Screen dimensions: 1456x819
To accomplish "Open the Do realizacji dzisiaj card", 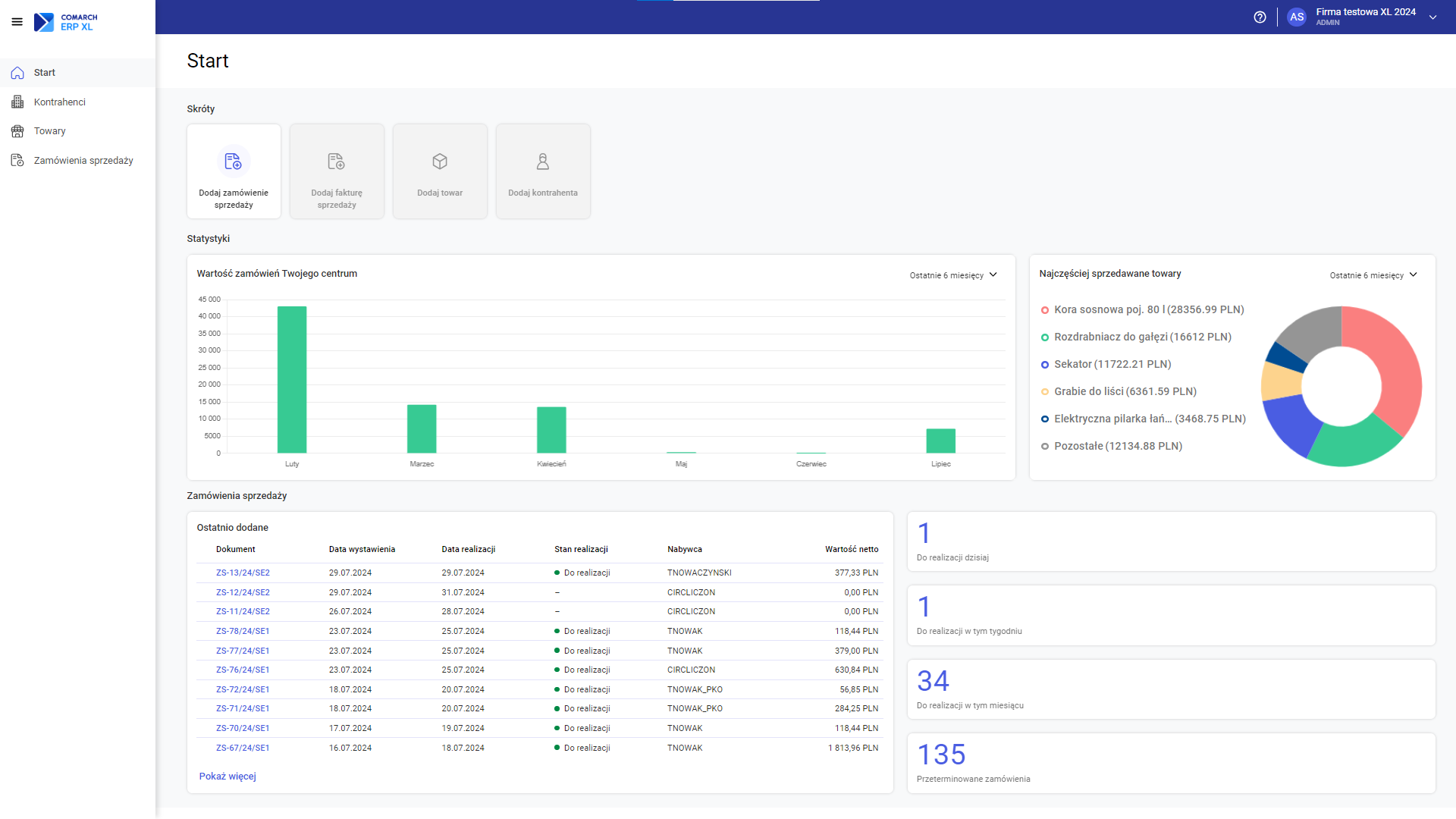I will (x=1171, y=541).
